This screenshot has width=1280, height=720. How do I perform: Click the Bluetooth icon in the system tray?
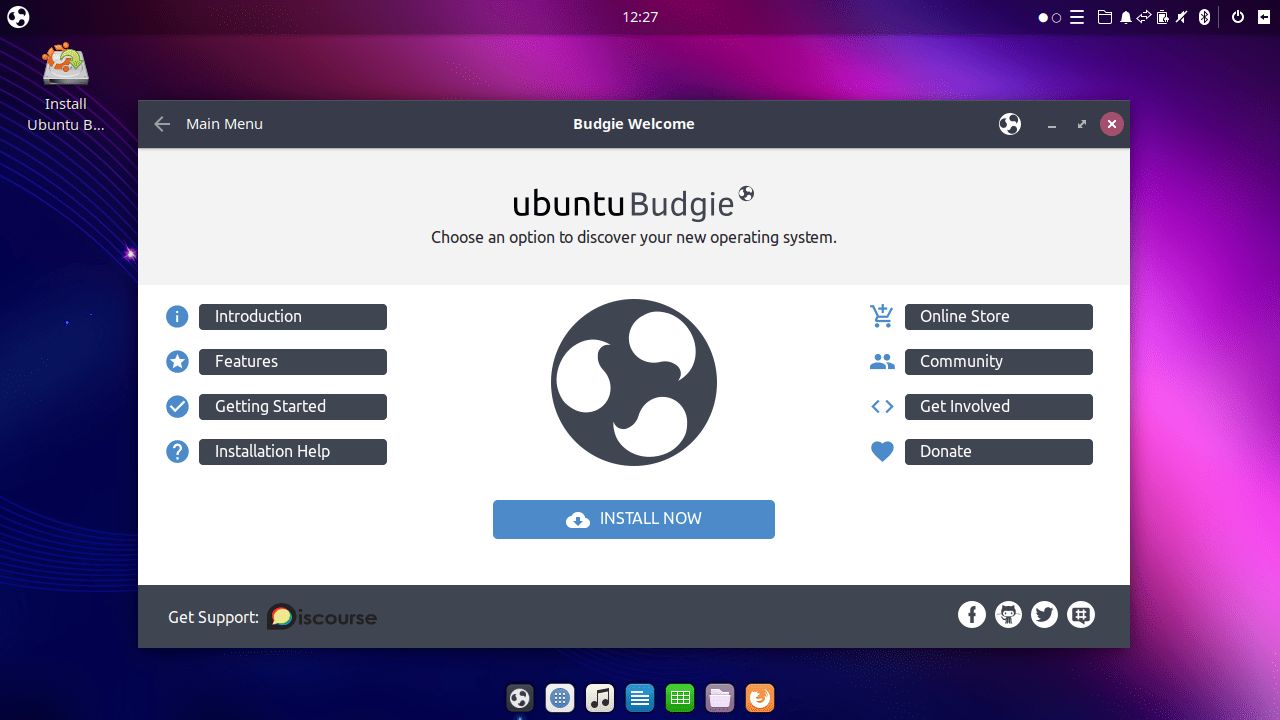[x=1204, y=17]
